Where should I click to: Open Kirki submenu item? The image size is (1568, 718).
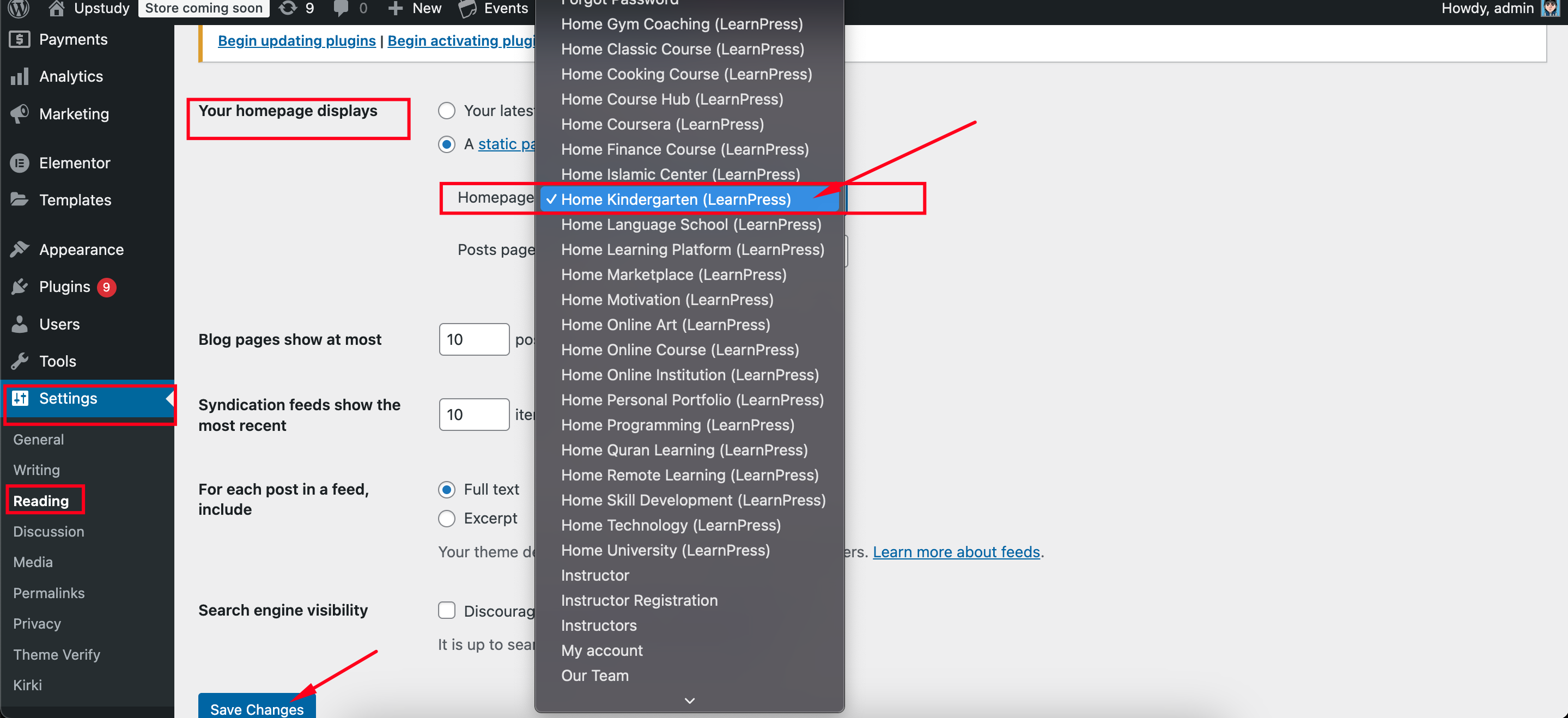(27, 685)
